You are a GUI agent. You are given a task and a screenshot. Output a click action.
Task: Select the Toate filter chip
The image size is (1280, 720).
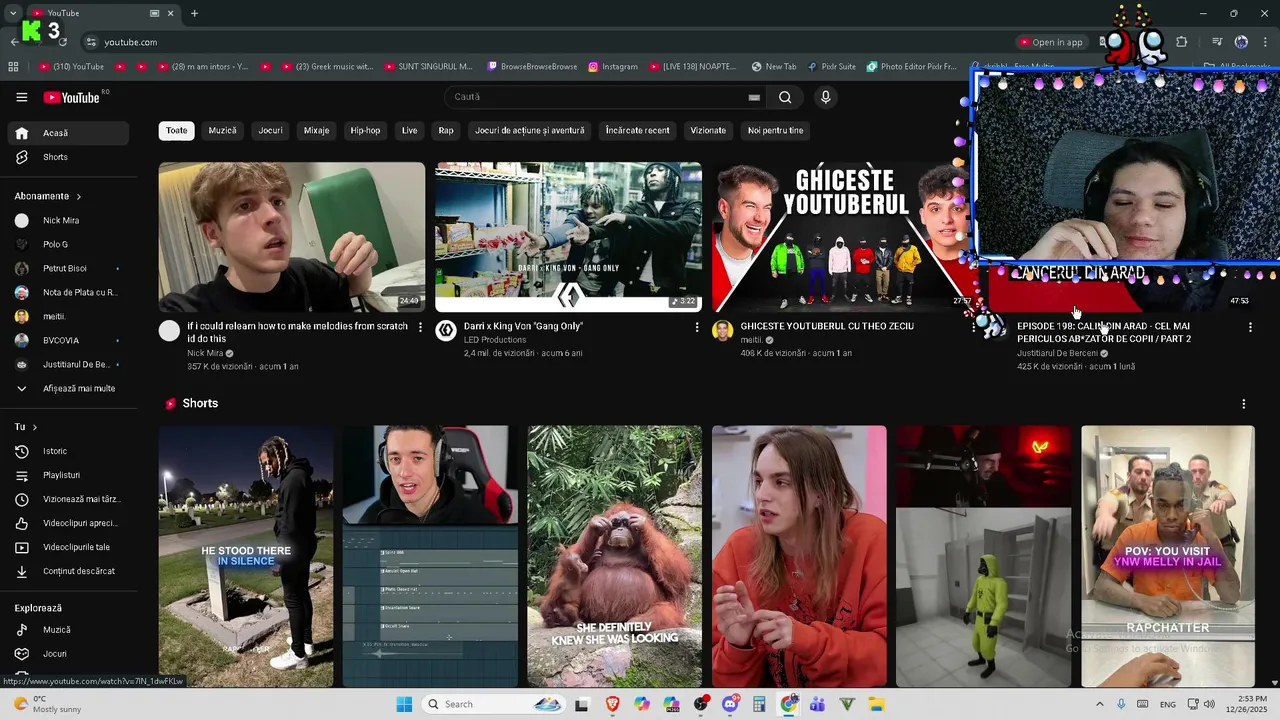pyautogui.click(x=176, y=131)
